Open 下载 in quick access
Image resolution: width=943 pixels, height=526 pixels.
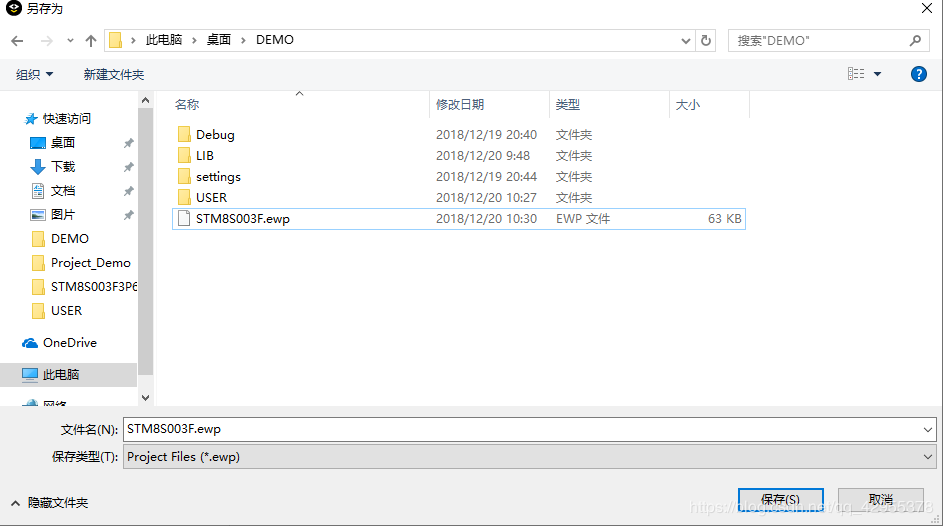(63, 167)
